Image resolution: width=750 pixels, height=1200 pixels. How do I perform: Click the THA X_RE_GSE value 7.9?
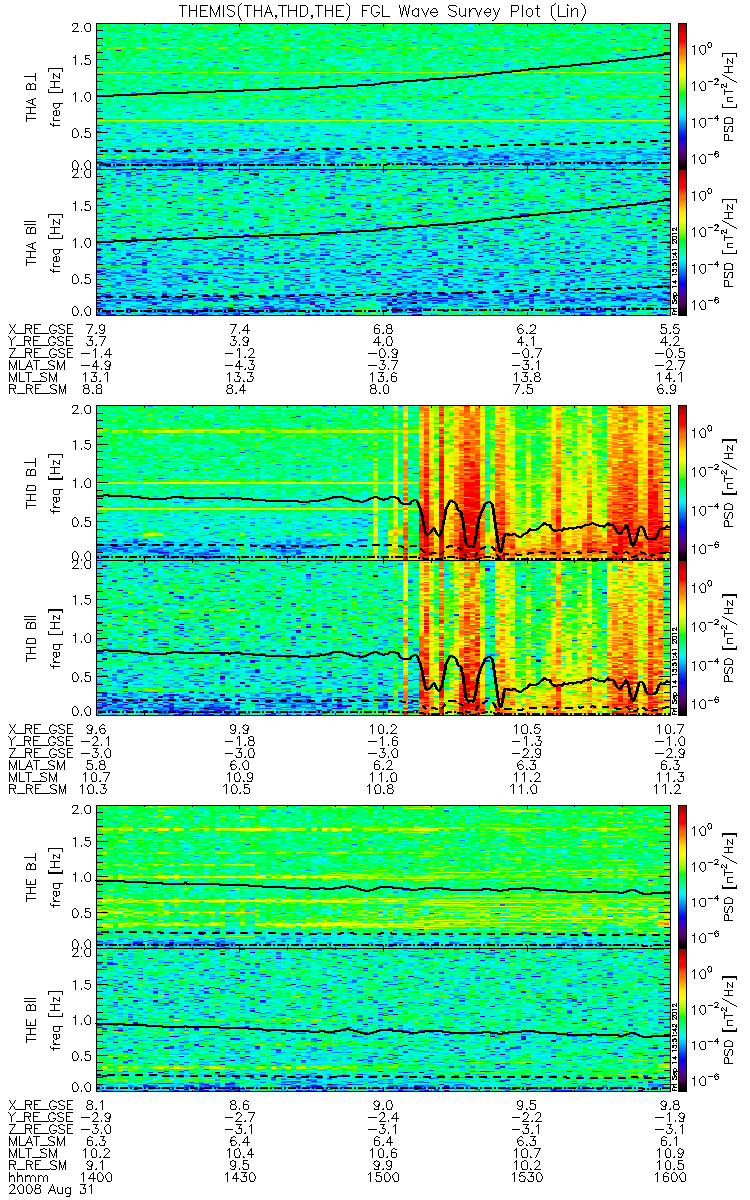(x=98, y=328)
